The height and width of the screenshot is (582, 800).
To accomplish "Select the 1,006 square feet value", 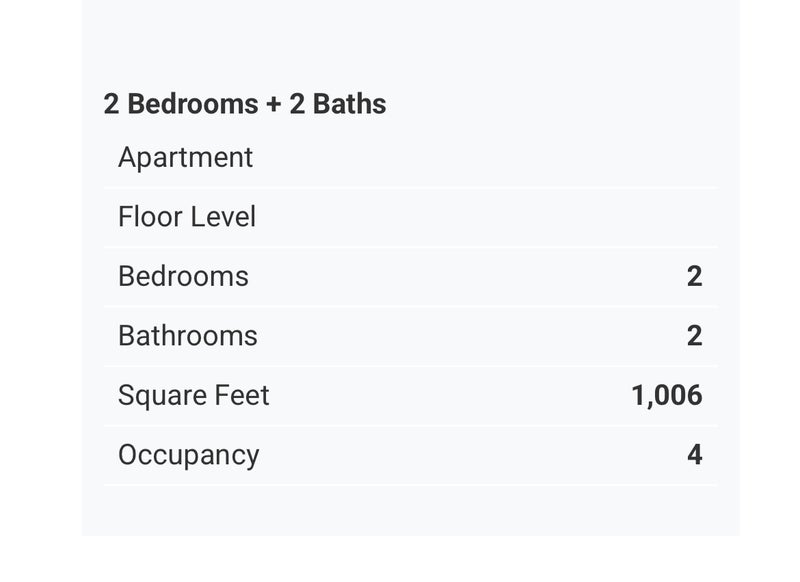I will coord(667,395).
